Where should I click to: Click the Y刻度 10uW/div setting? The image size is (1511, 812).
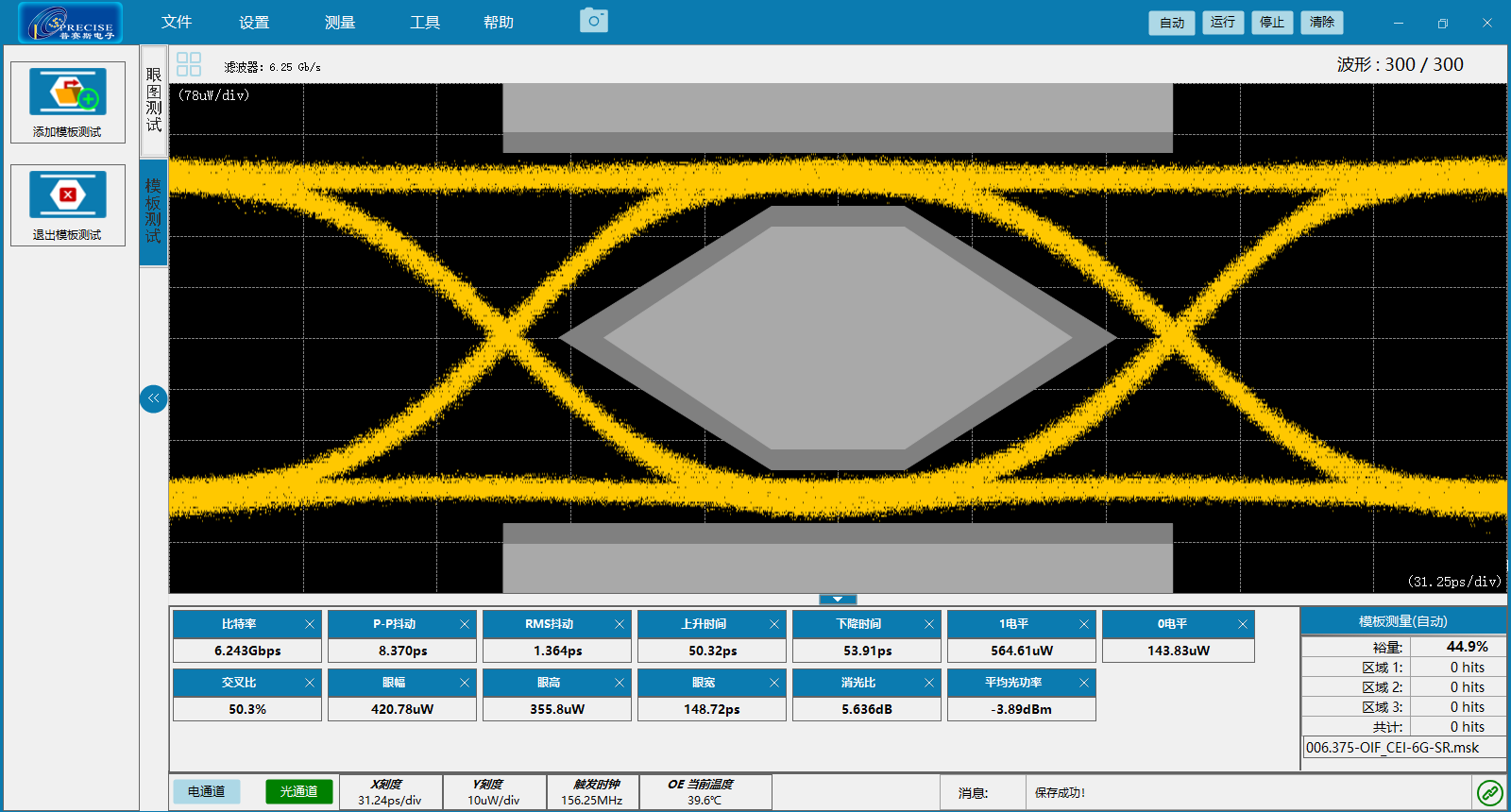tap(494, 792)
